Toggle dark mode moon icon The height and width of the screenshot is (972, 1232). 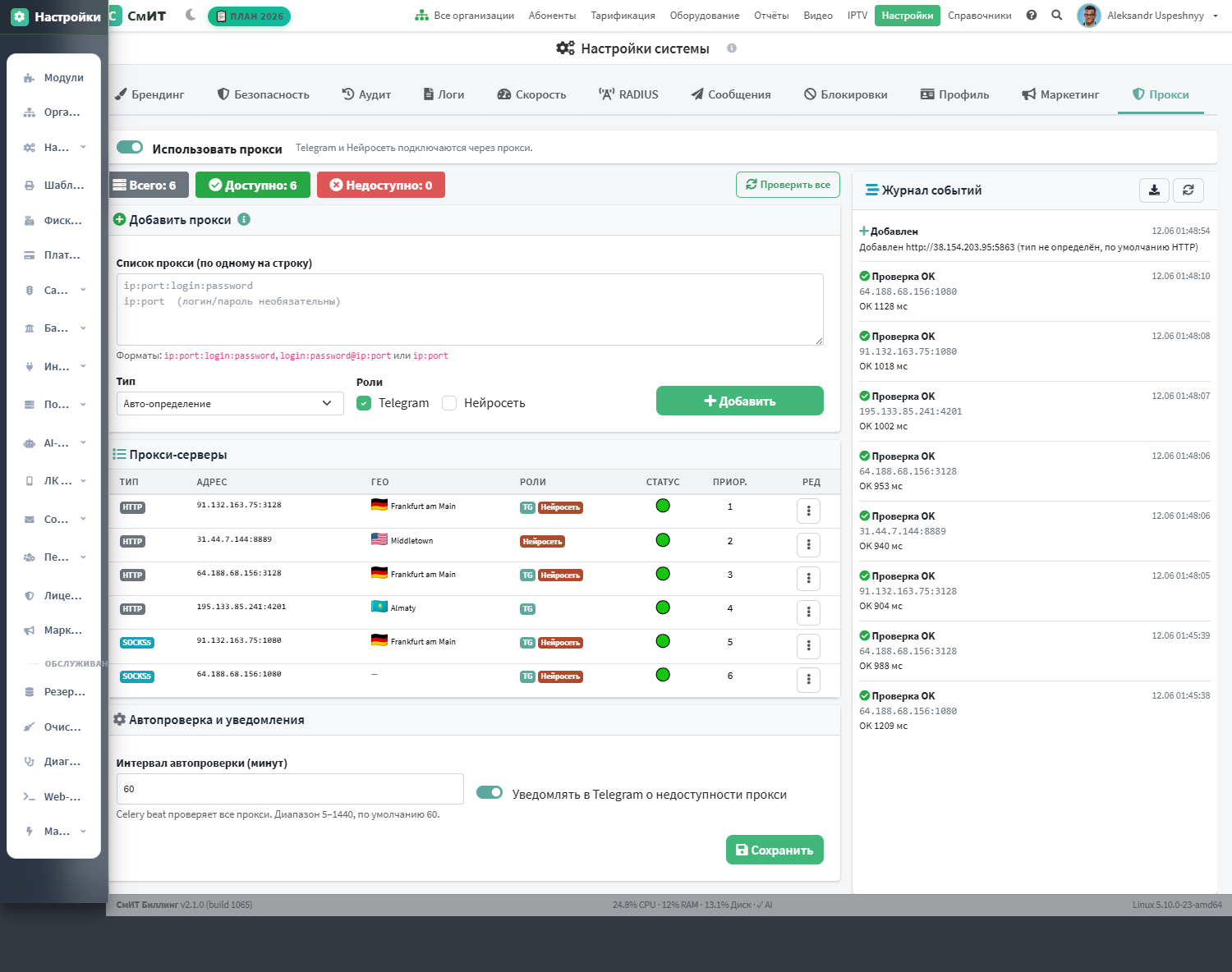191,15
